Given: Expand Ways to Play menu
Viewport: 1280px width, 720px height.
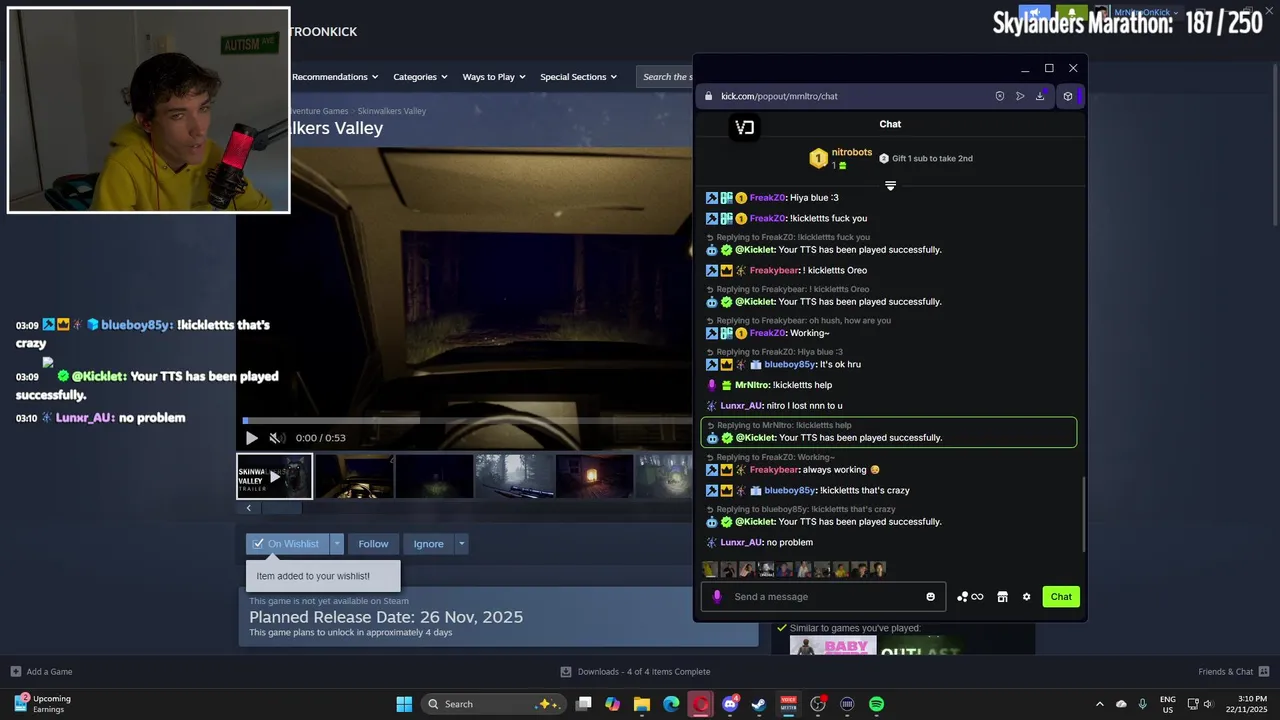Looking at the screenshot, I should [x=494, y=77].
